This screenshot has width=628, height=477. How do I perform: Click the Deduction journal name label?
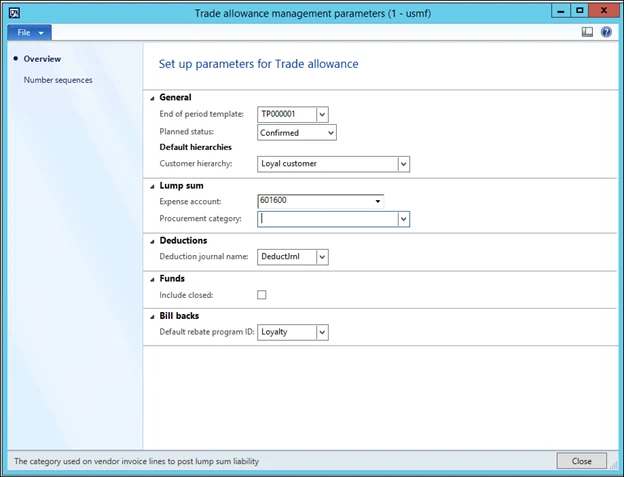pos(204,257)
